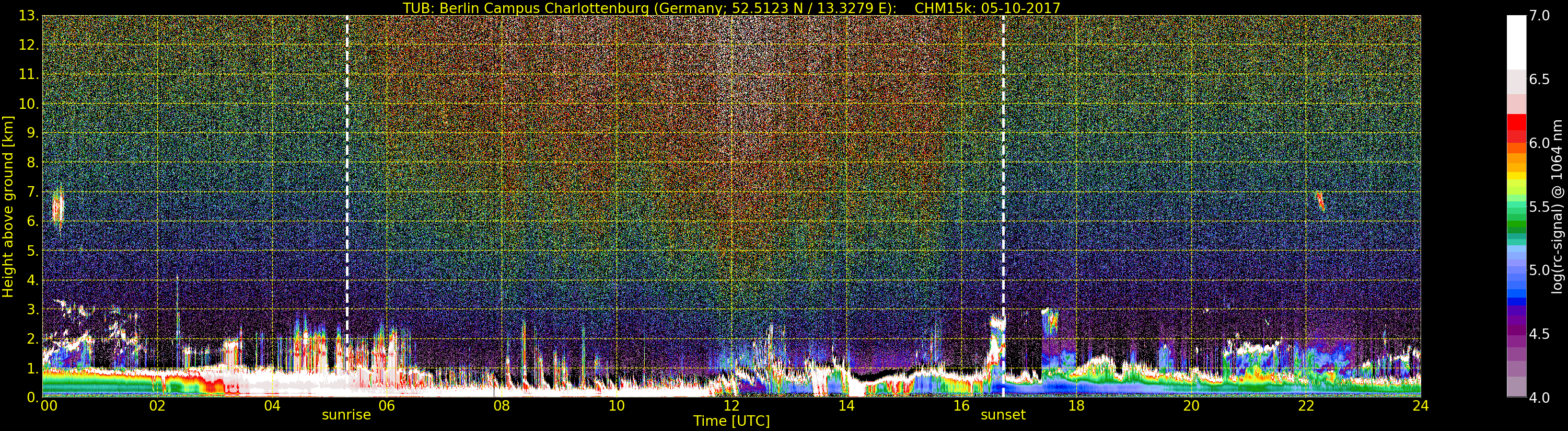
Task: Click the '13.' tick on the height axis
Action: coord(29,16)
